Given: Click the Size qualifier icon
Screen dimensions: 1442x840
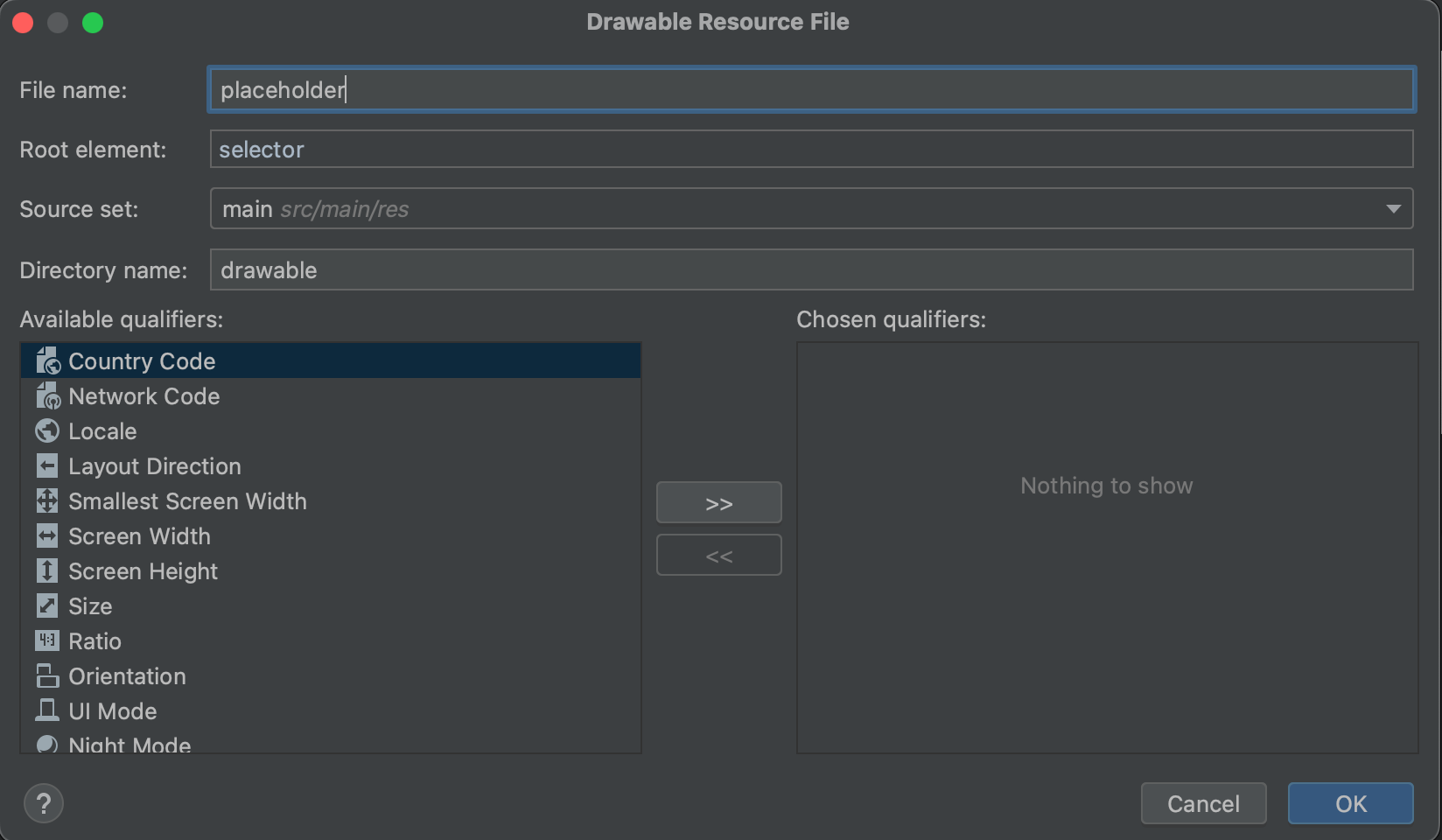Looking at the screenshot, I should tap(47, 605).
